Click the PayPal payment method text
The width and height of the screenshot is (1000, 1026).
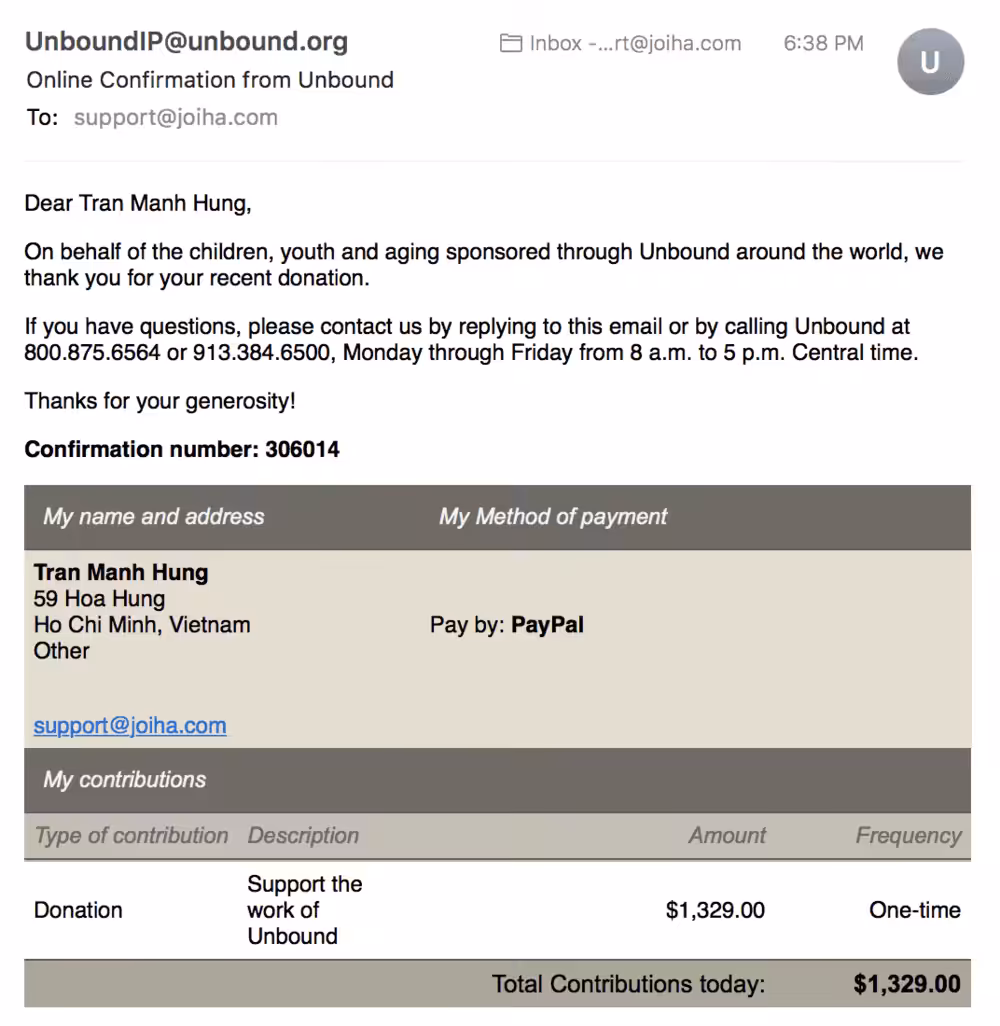(547, 624)
